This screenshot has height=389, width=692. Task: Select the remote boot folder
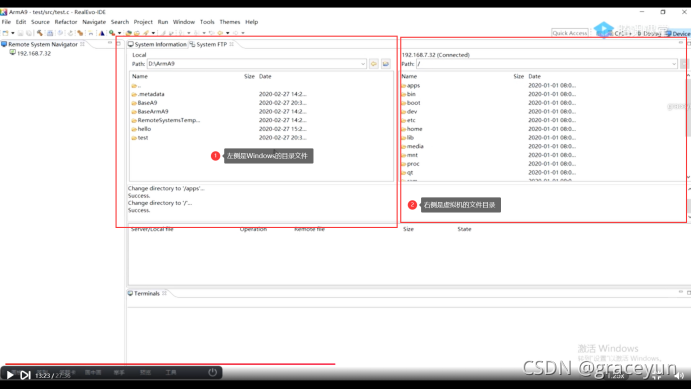point(410,103)
